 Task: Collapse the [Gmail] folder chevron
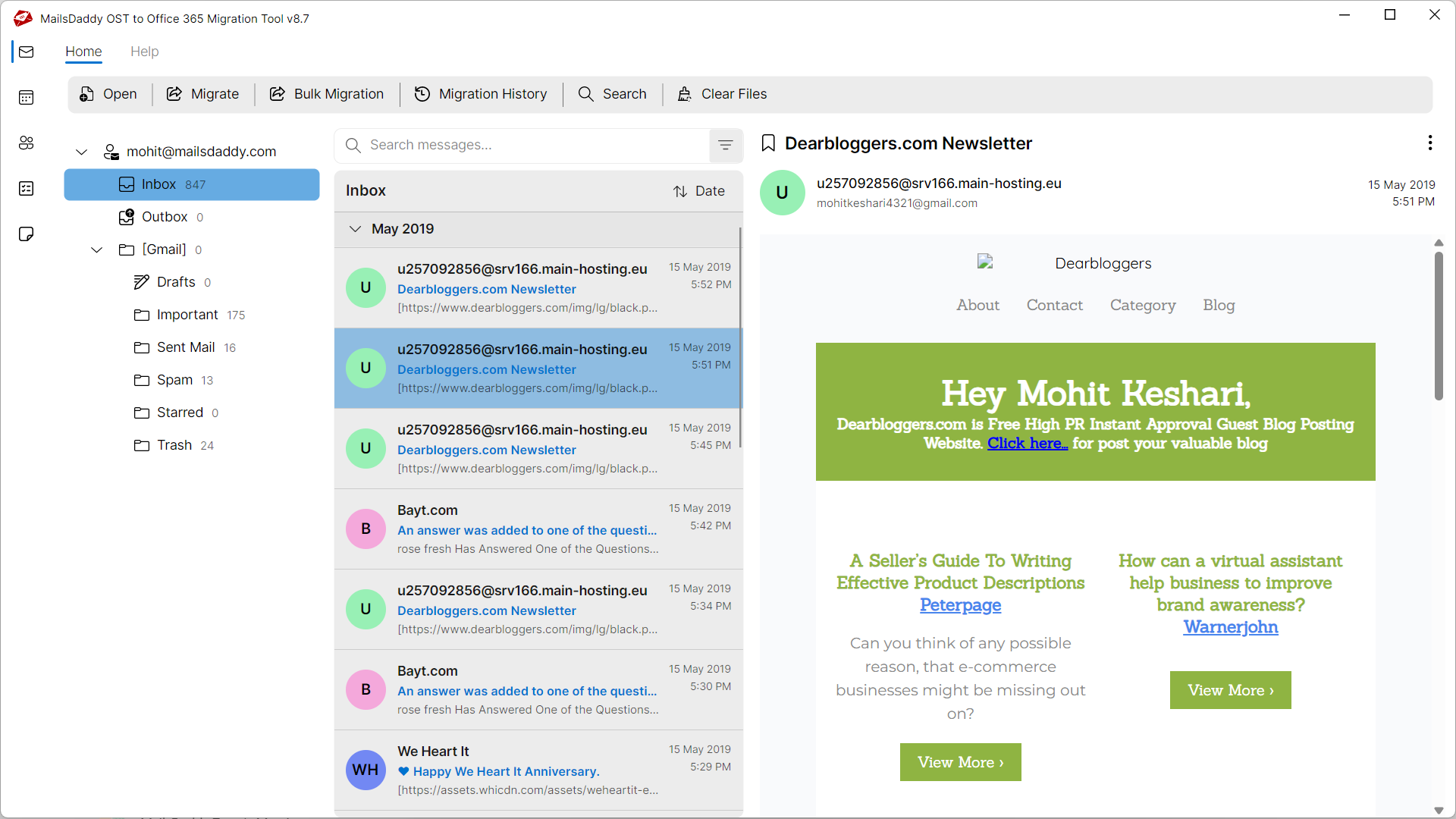coord(97,249)
